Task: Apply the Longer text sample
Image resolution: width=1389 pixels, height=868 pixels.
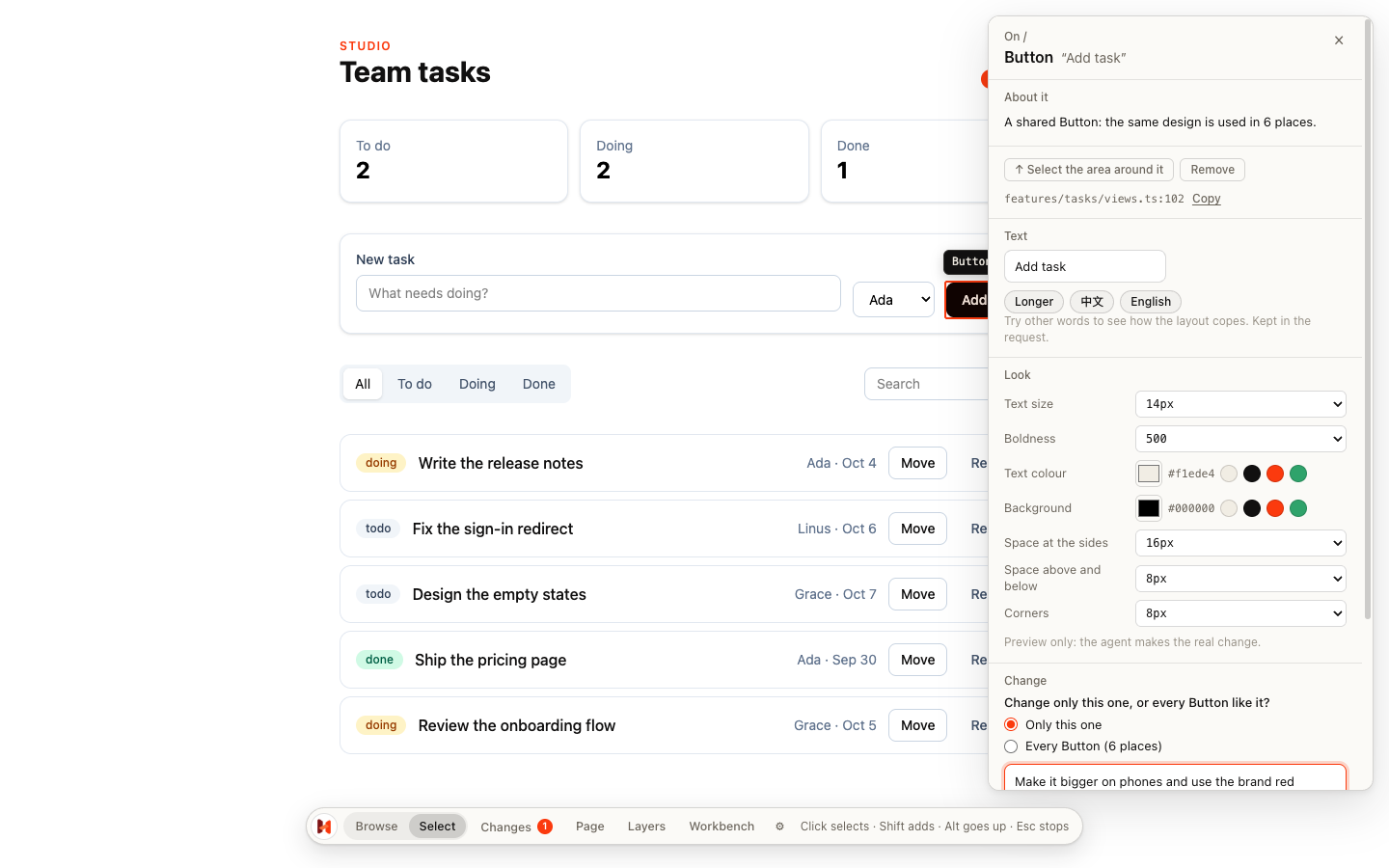Action: [1034, 302]
